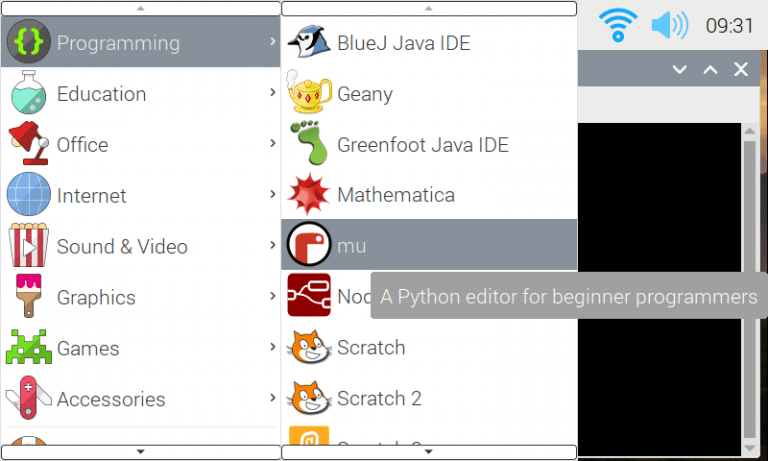Image resolution: width=768 pixels, height=461 pixels.
Task: Open the Accessories menu category
Action: (110, 399)
